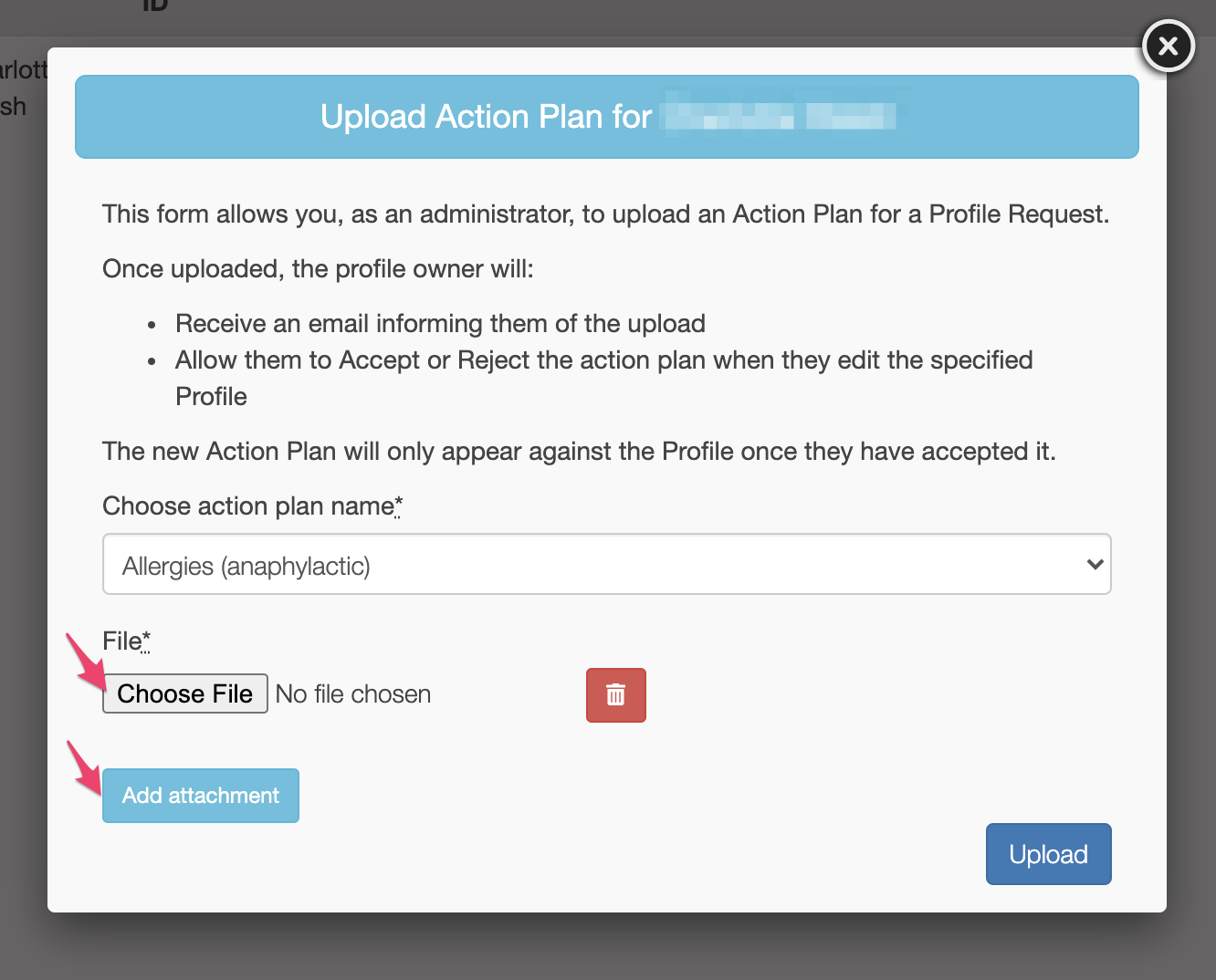Click the 'No file chosen' text

point(353,694)
